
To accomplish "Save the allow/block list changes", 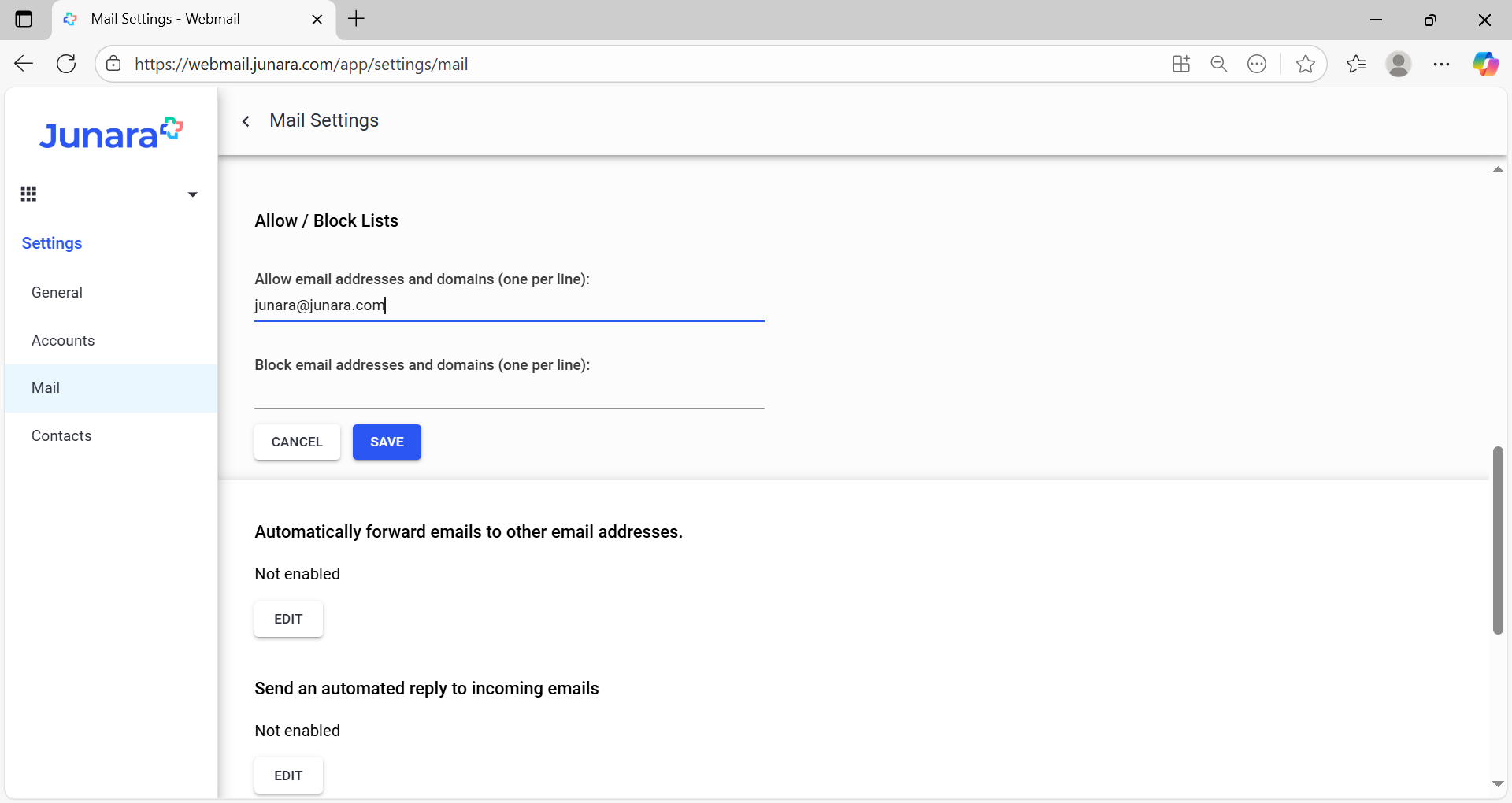I will coord(387,442).
